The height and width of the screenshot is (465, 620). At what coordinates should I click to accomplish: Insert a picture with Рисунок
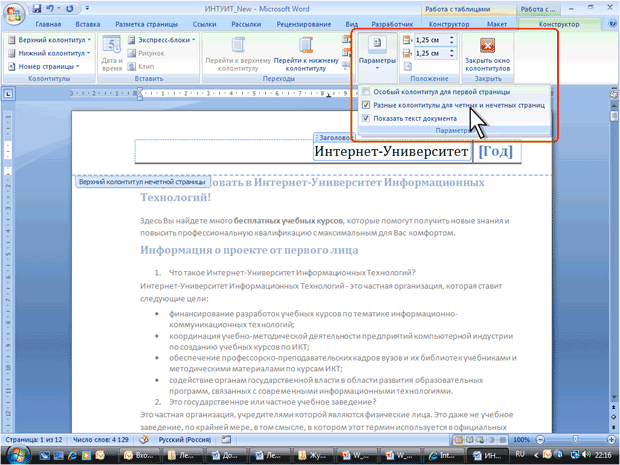[x=146, y=53]
